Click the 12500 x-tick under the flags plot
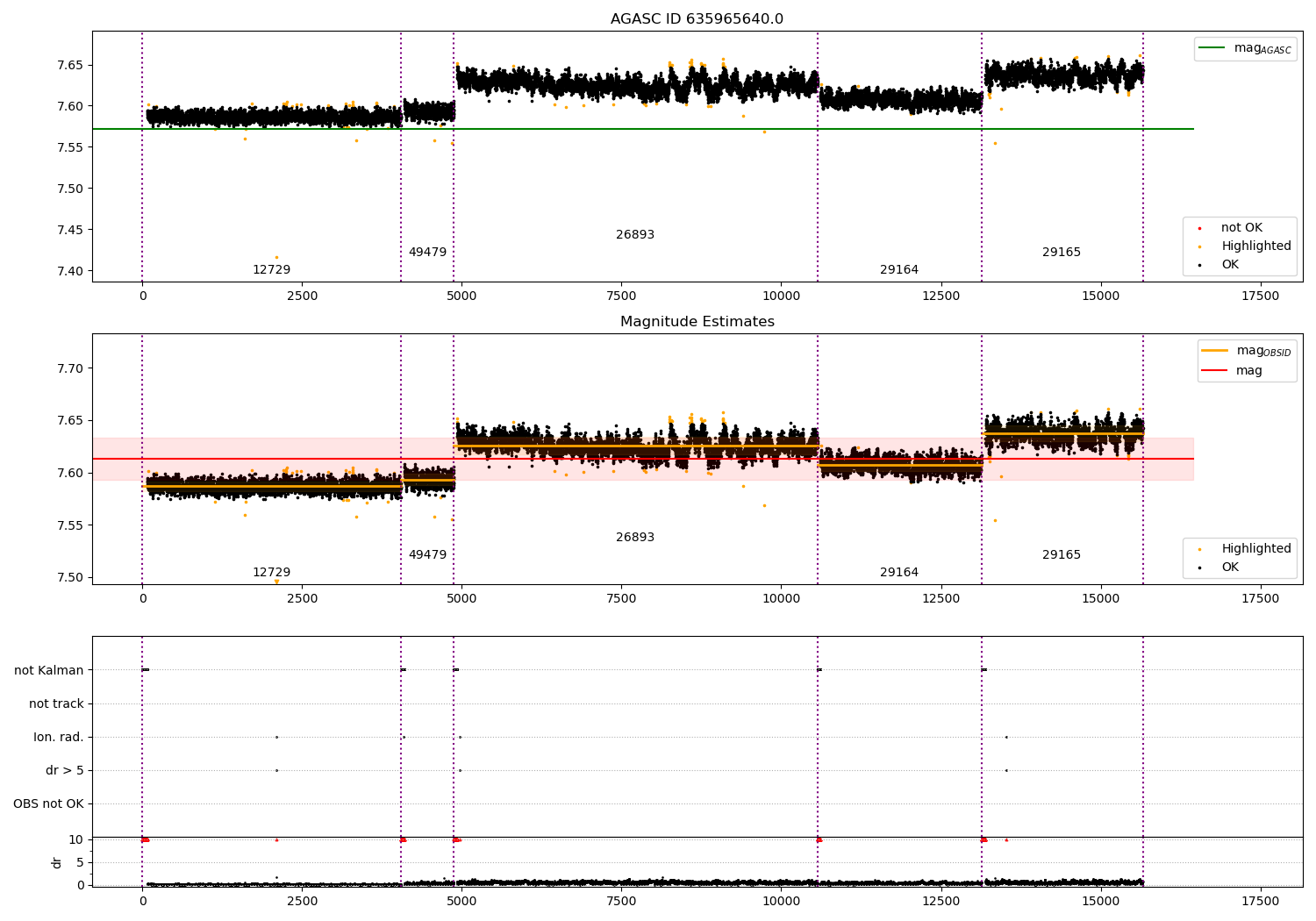The image size is (1316, 921). [x=941, y=901]
